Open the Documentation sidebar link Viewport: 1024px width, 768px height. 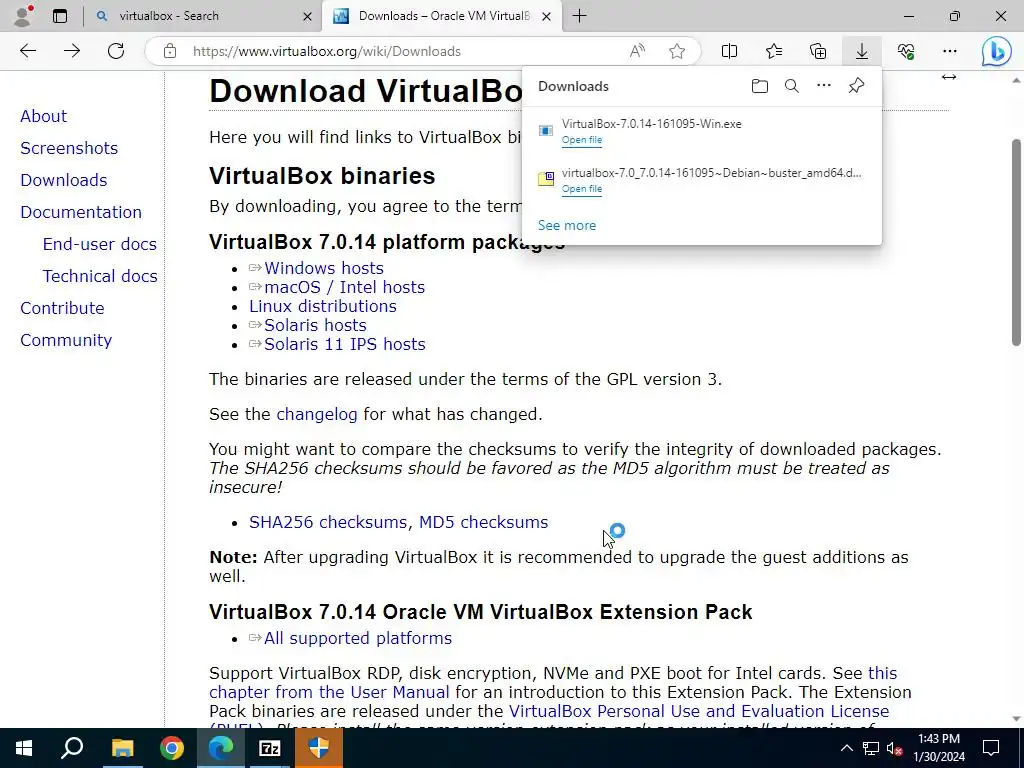click(80, 212)
